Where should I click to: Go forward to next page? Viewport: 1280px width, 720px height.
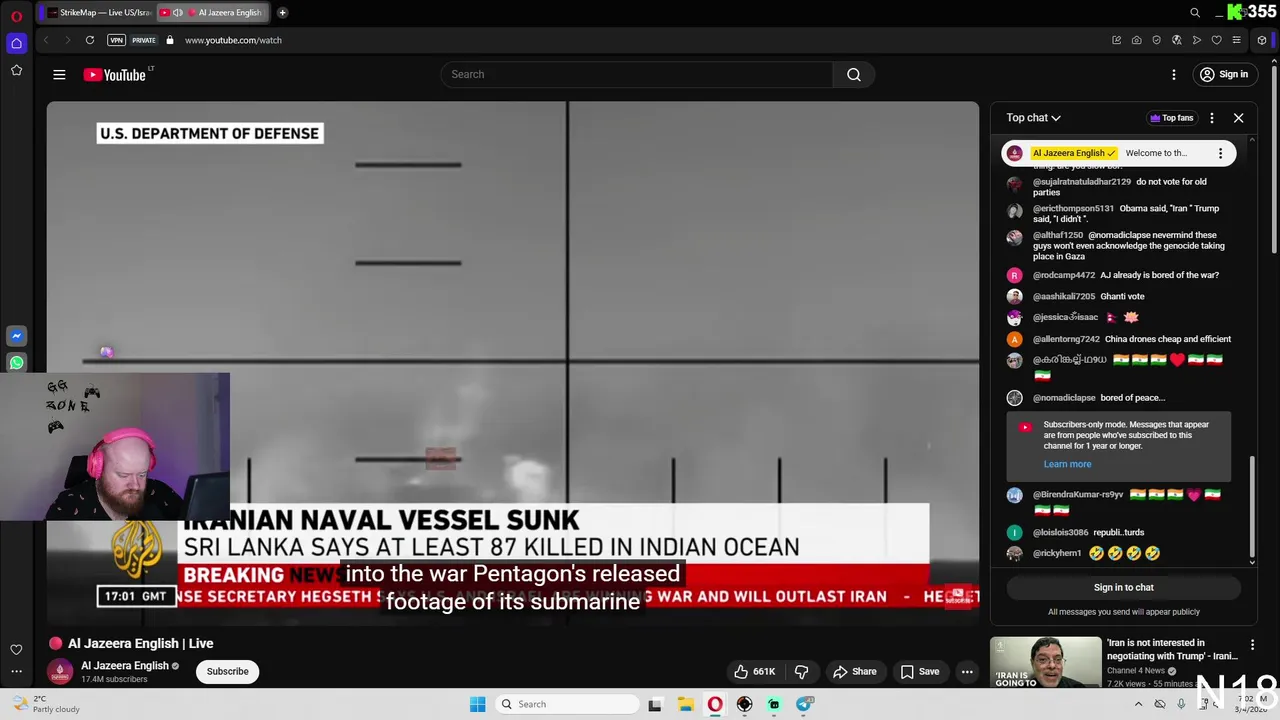point(67,40)
